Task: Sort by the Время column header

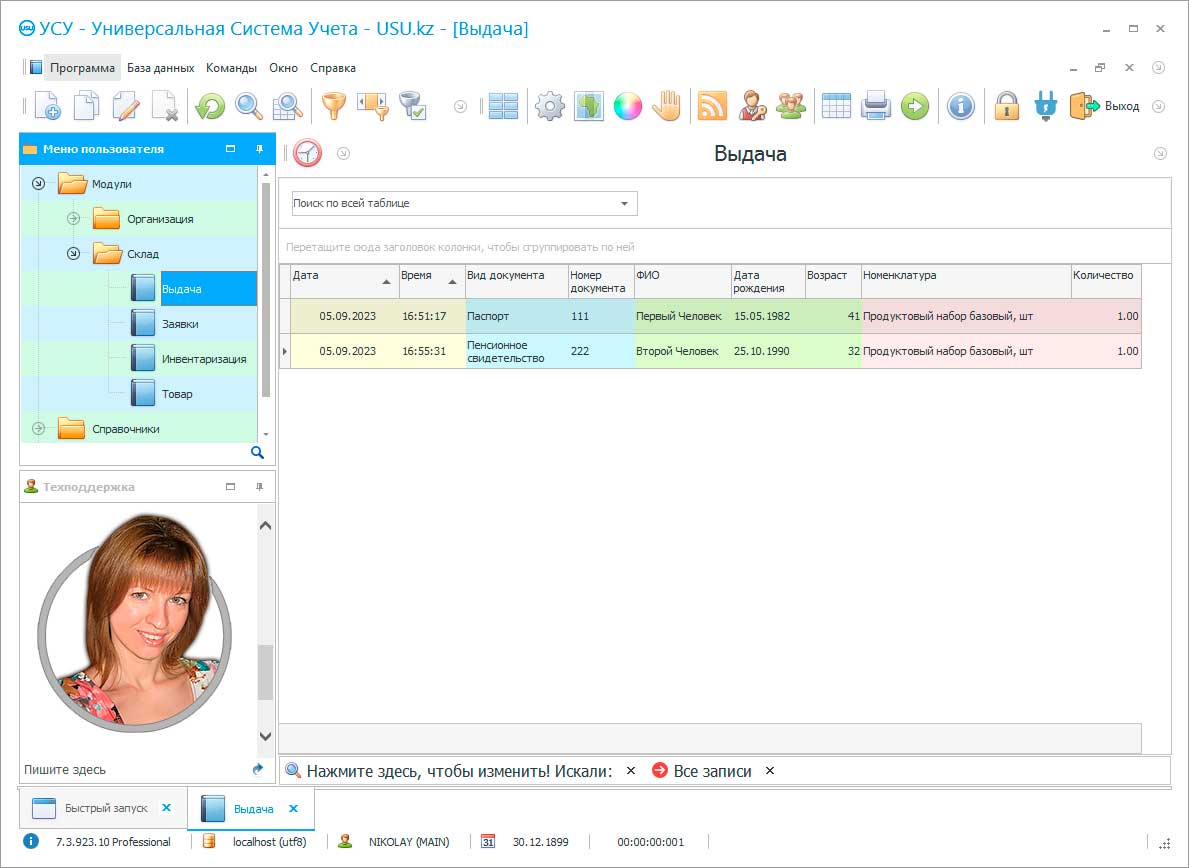Action: (x=431, y=281)
